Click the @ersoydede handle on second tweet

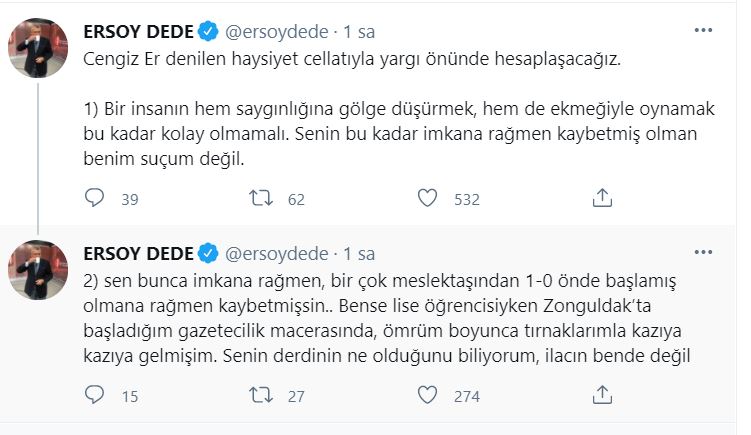coord(273,251)
